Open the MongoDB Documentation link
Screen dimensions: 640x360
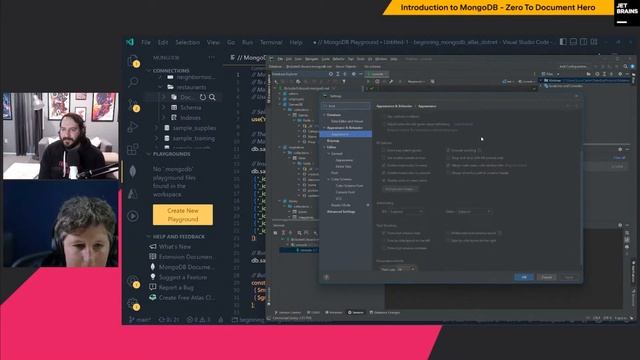coord(186,267)
